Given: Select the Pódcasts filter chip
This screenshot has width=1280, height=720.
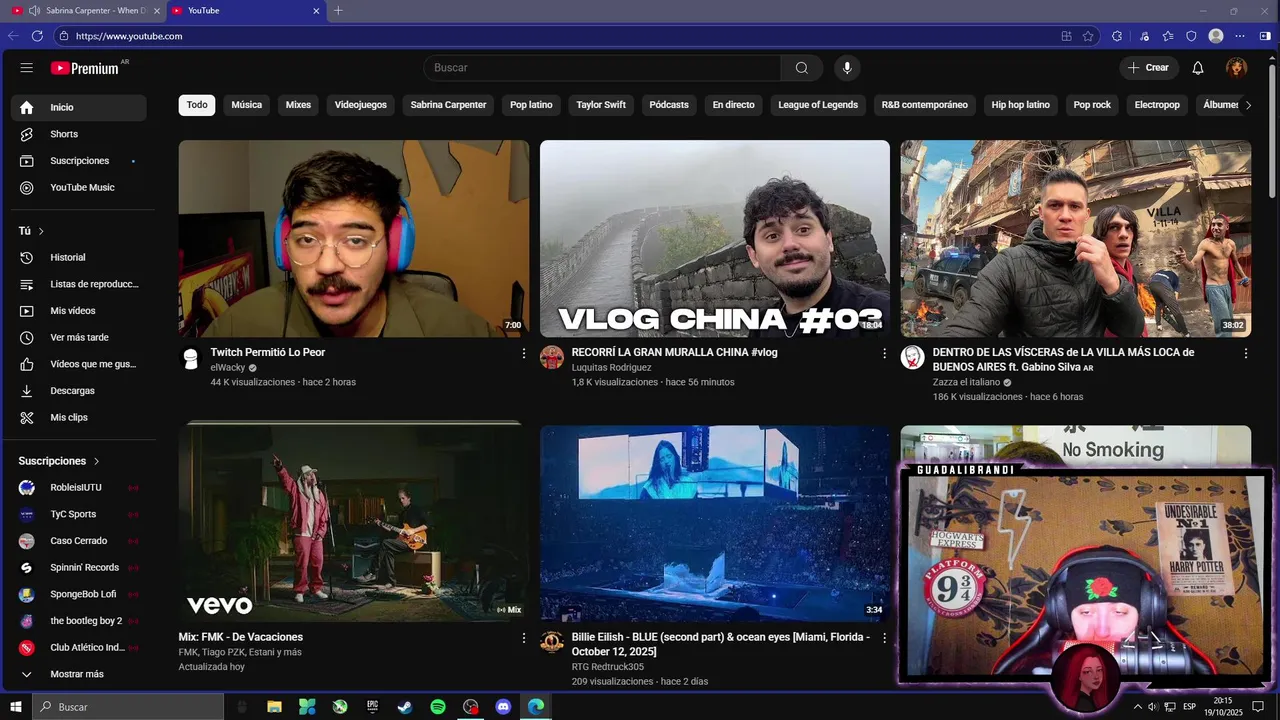Looking at the screenshot, I should coord(669,105).
